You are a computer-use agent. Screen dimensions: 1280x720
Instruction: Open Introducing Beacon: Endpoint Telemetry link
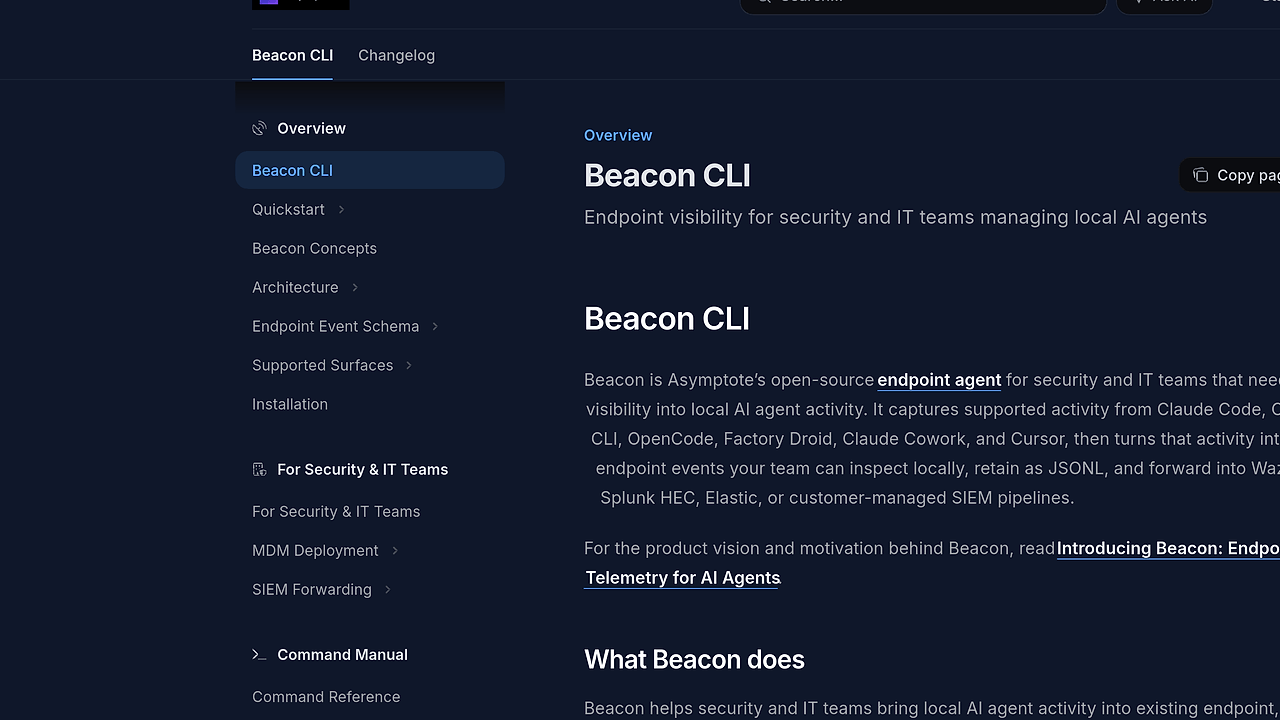click(x=1168, y=548)
